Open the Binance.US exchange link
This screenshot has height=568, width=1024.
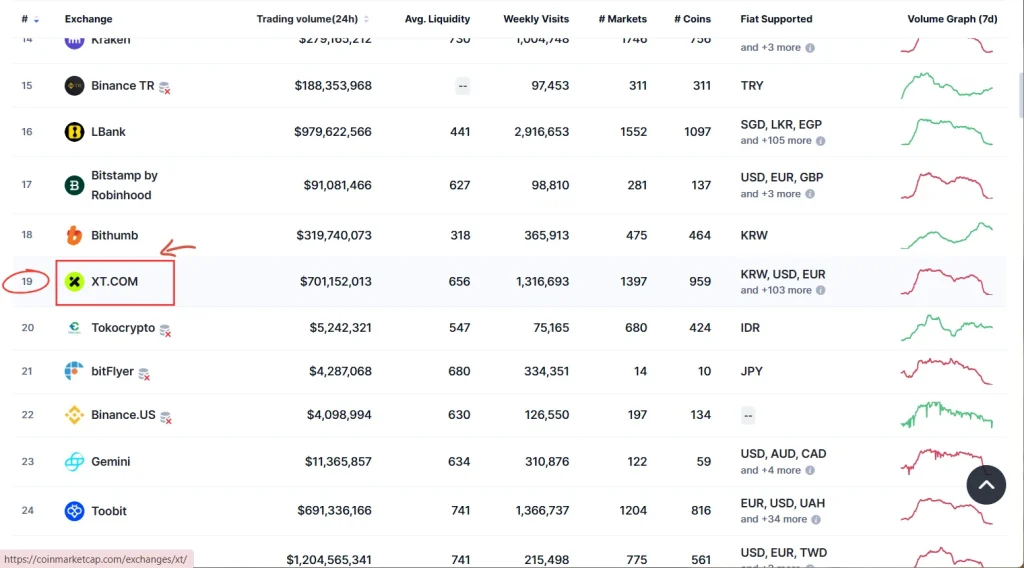coord(123,415)
